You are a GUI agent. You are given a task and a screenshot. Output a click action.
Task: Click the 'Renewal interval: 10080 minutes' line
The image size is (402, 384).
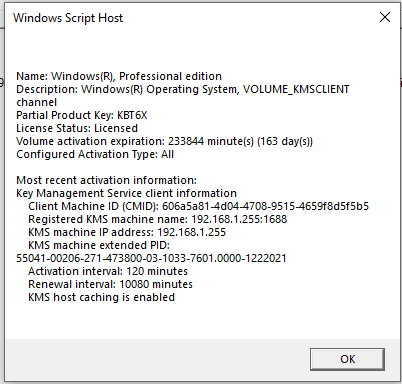pyautogui.click(x=111, y=284)
